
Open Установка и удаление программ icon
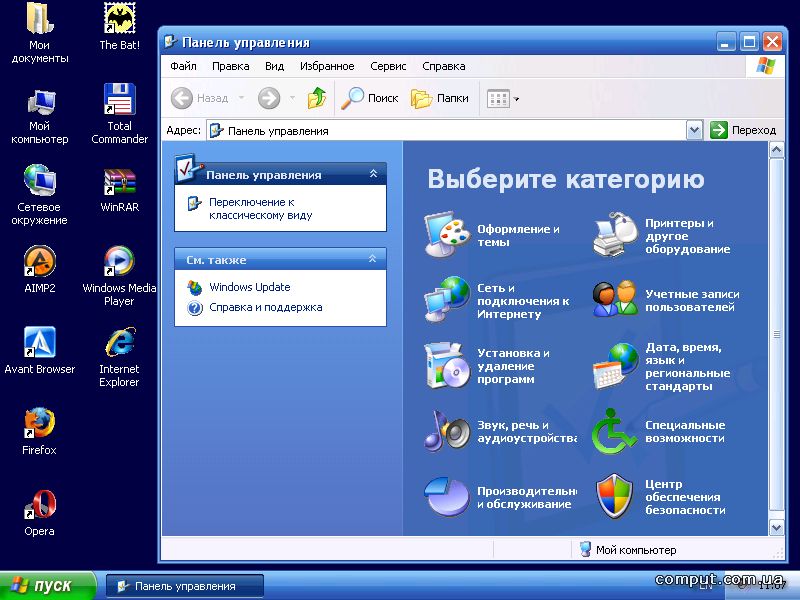click(447, 366)
